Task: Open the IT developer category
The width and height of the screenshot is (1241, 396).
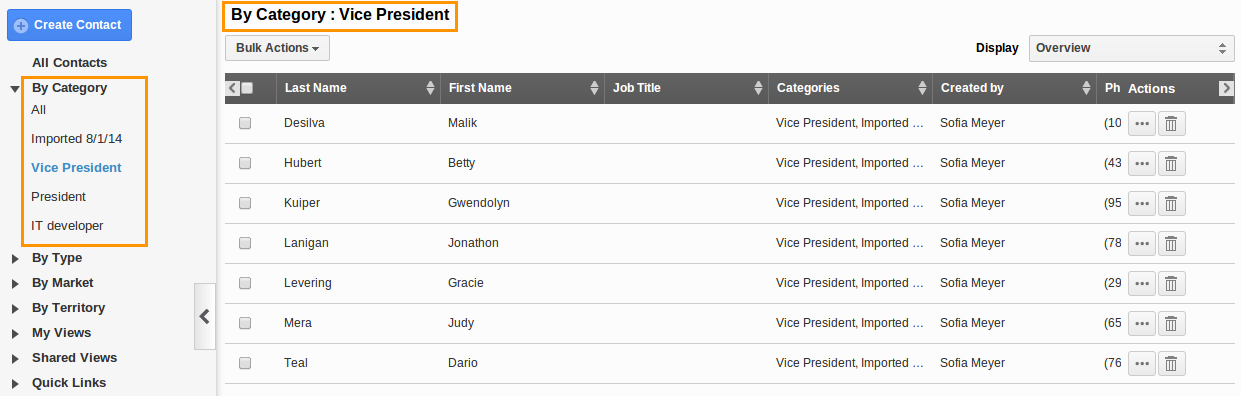Action: [67, 225]
